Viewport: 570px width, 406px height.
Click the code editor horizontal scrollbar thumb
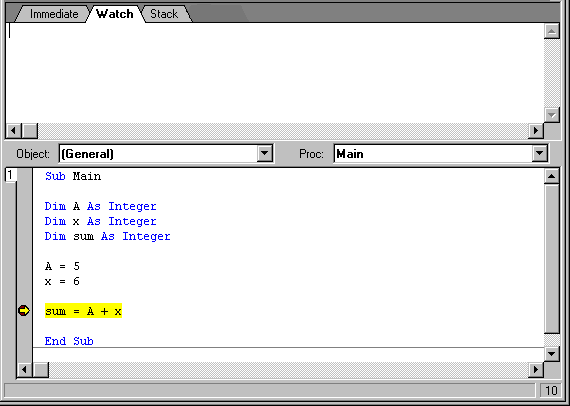point(41,370)
